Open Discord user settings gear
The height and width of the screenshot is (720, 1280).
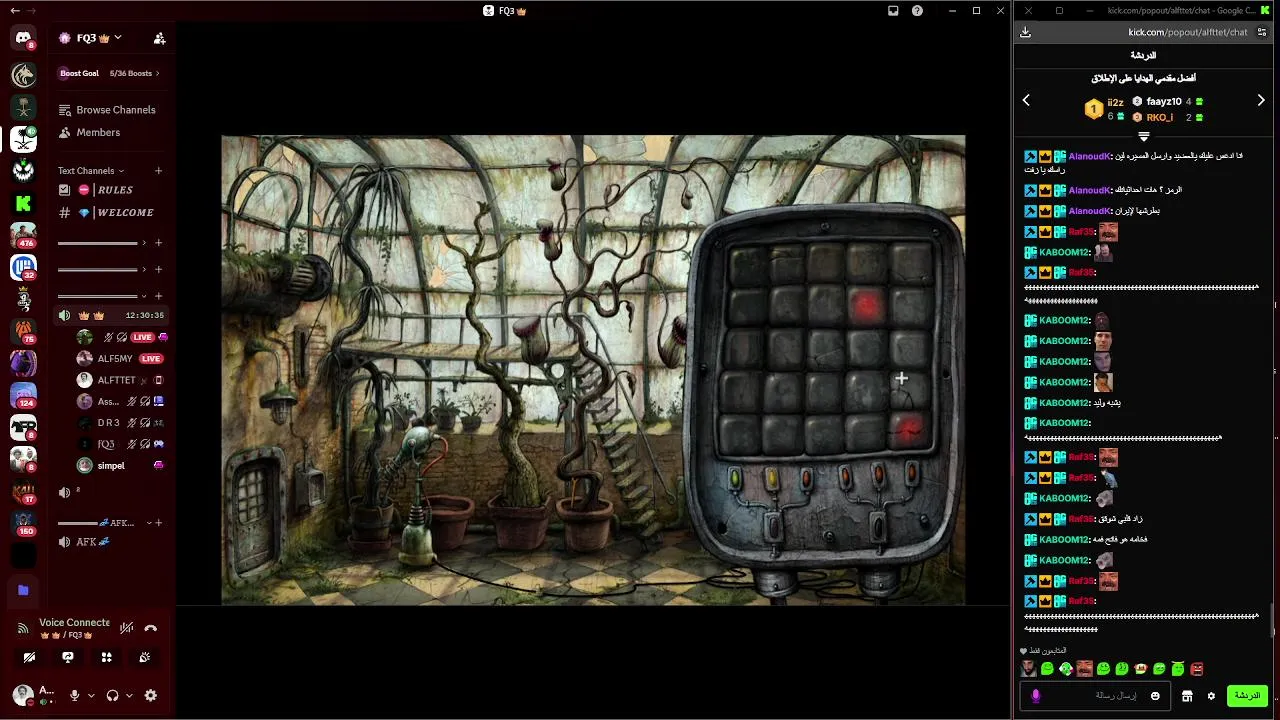click(151, 695)
